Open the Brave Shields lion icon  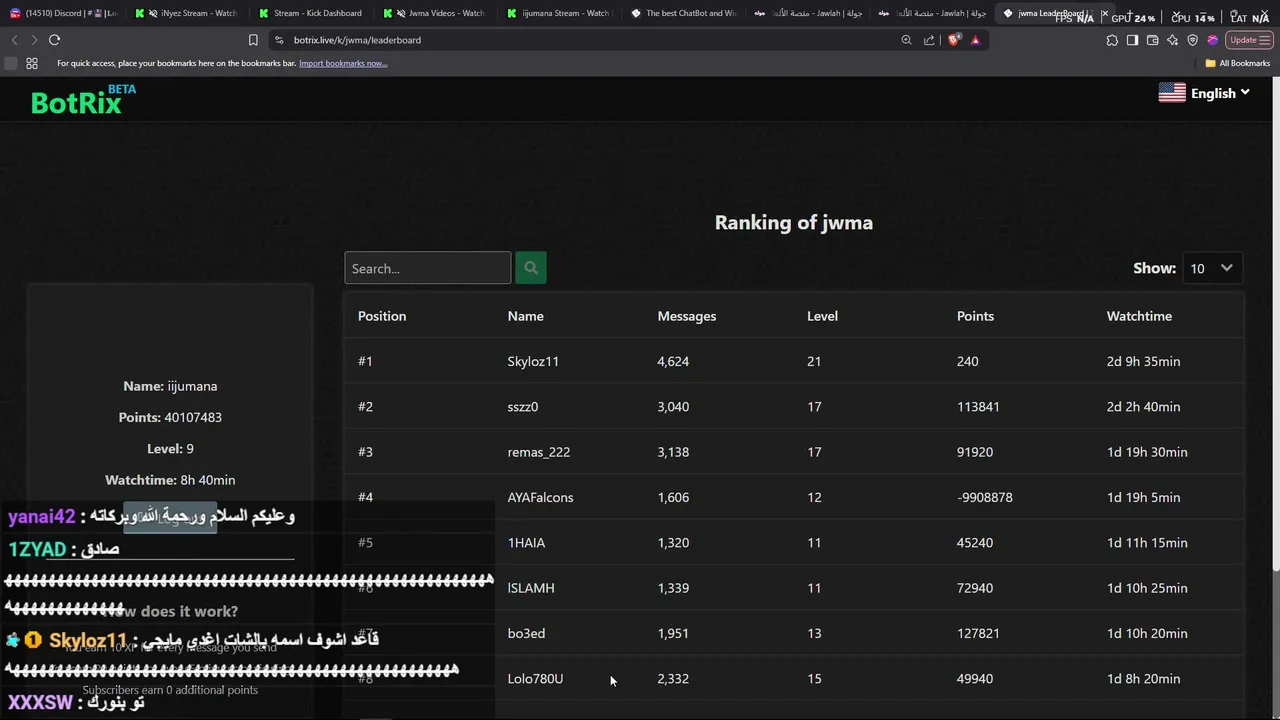pyautogui.click(x=954, y=40)
